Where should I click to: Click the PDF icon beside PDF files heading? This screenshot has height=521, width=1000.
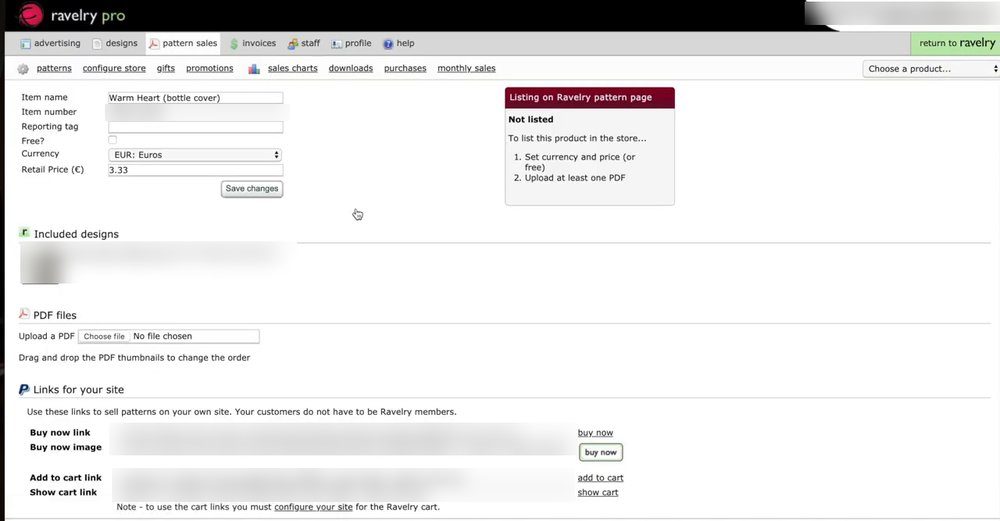point(24,314)
